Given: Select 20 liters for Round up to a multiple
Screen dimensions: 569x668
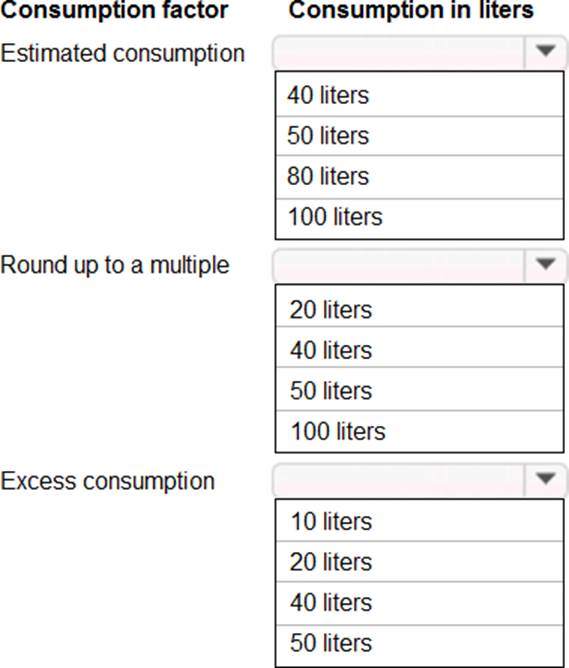Looking at the screenshot, I should click(420, 308).
